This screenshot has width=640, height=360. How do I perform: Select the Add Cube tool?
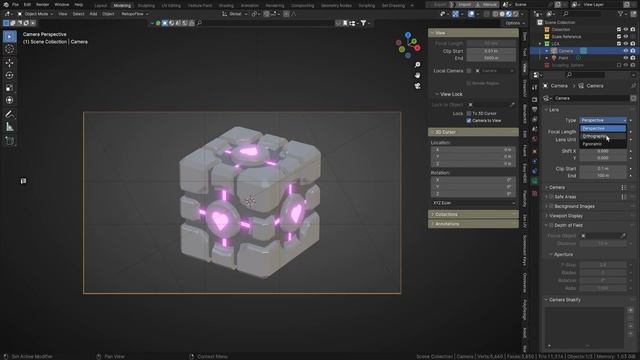click(x=9, y=141)
